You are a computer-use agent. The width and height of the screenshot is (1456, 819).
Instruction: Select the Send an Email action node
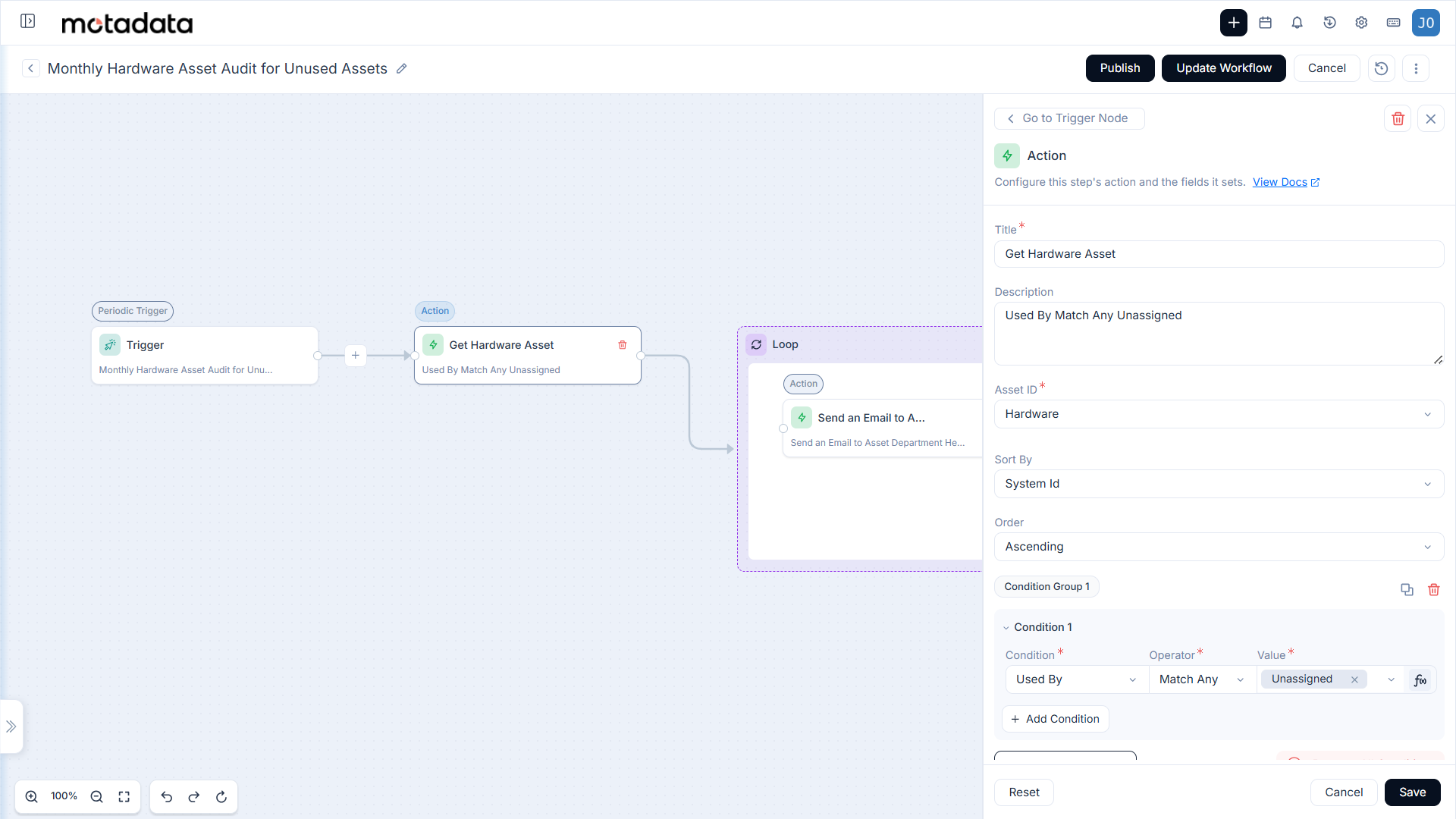(x=882, y=428)
